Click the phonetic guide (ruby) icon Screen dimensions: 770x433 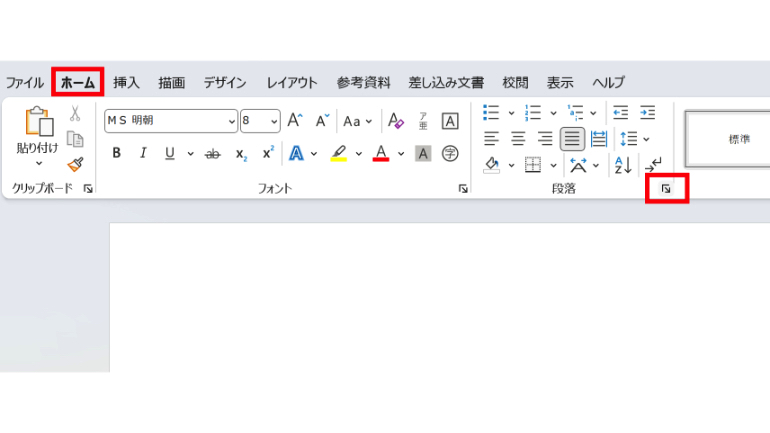423,121
